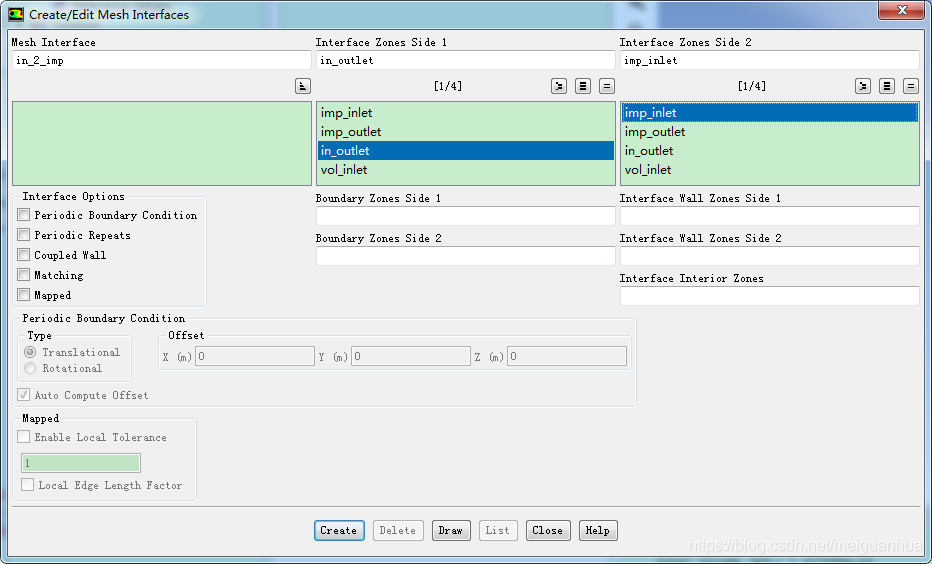This screenshot has width=932, height=564.
Task: Select in_outlet in Side 2 zone list
Action: point(649,151)
